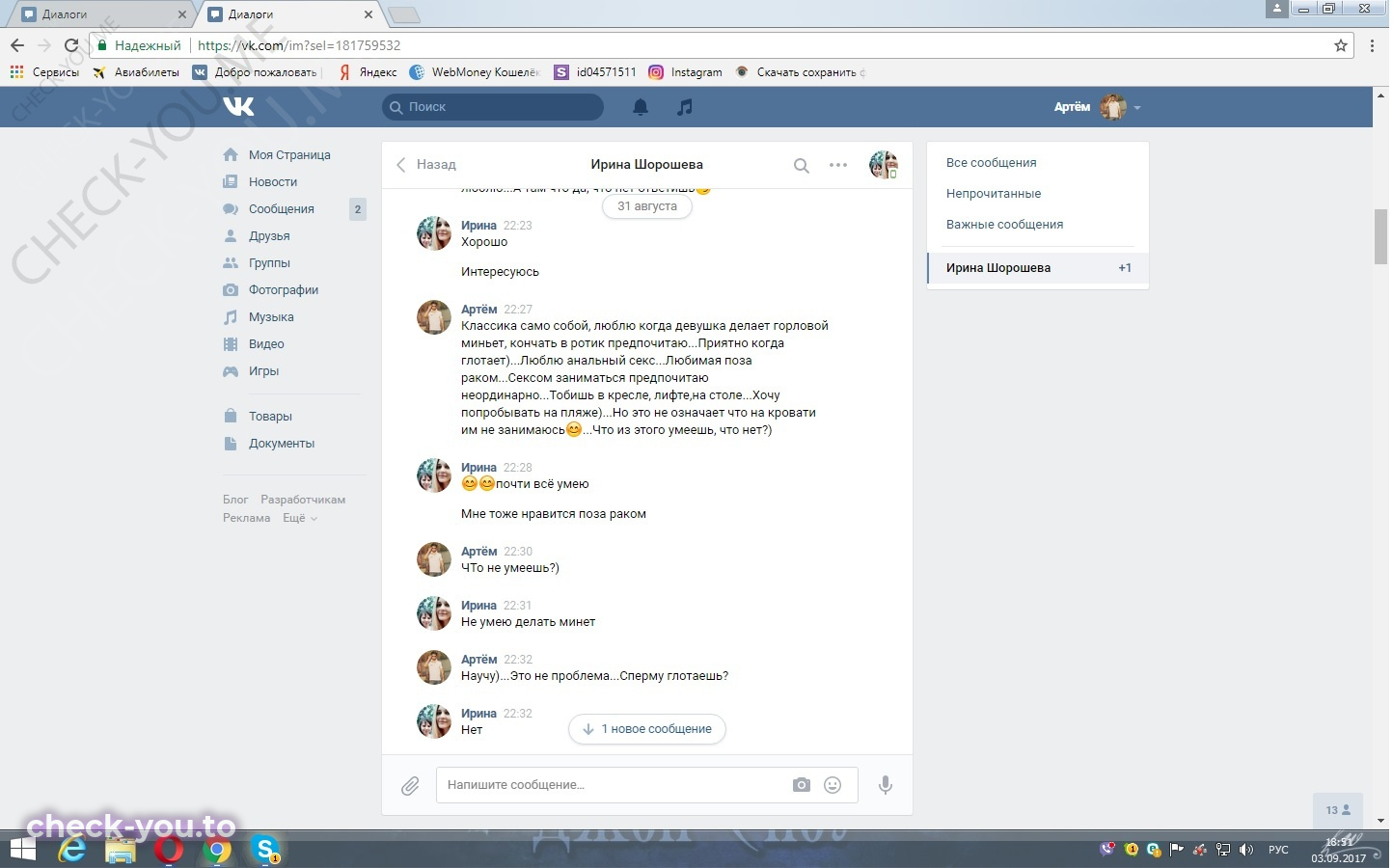Click the VK logo in header
Image resolution: width=1393 pixels, height=868 pixels.
pyautogui.click(x=238, y=106)
